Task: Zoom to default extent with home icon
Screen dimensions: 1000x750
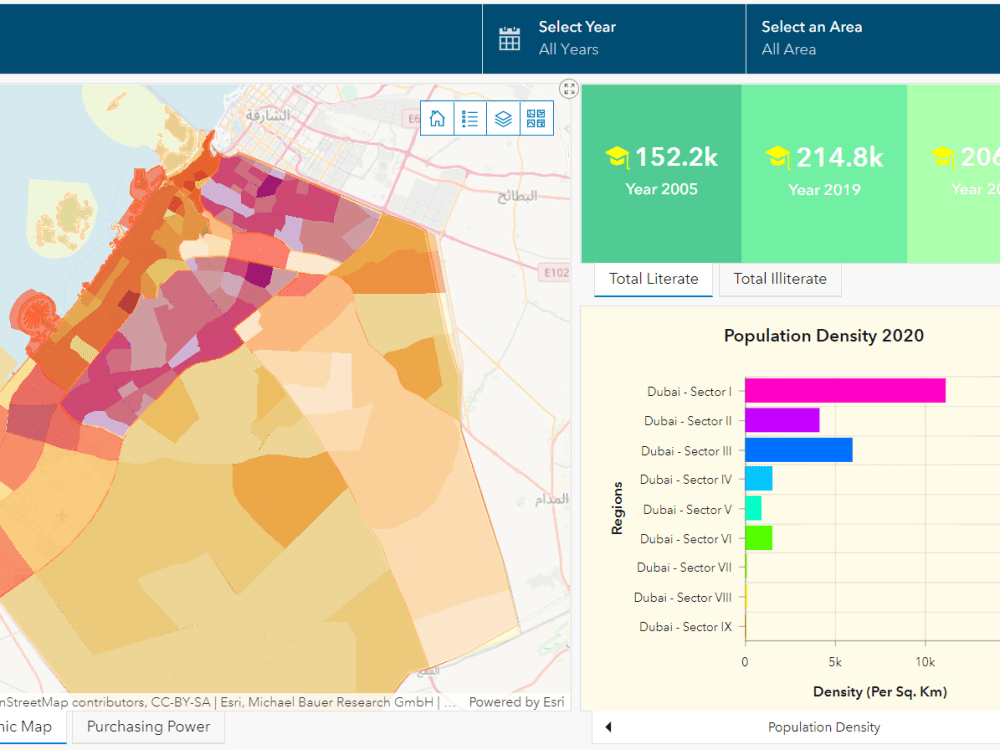Action: click(x=436, y=118)
